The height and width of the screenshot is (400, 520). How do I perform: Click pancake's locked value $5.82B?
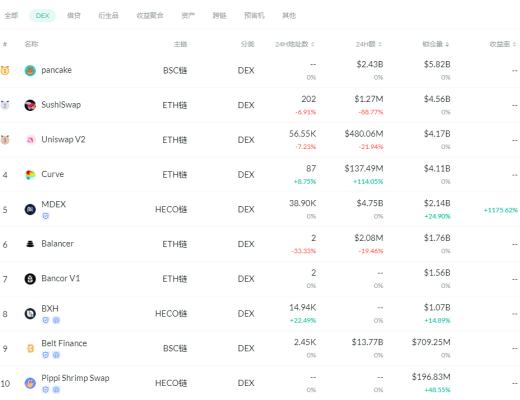pos(437,64)
